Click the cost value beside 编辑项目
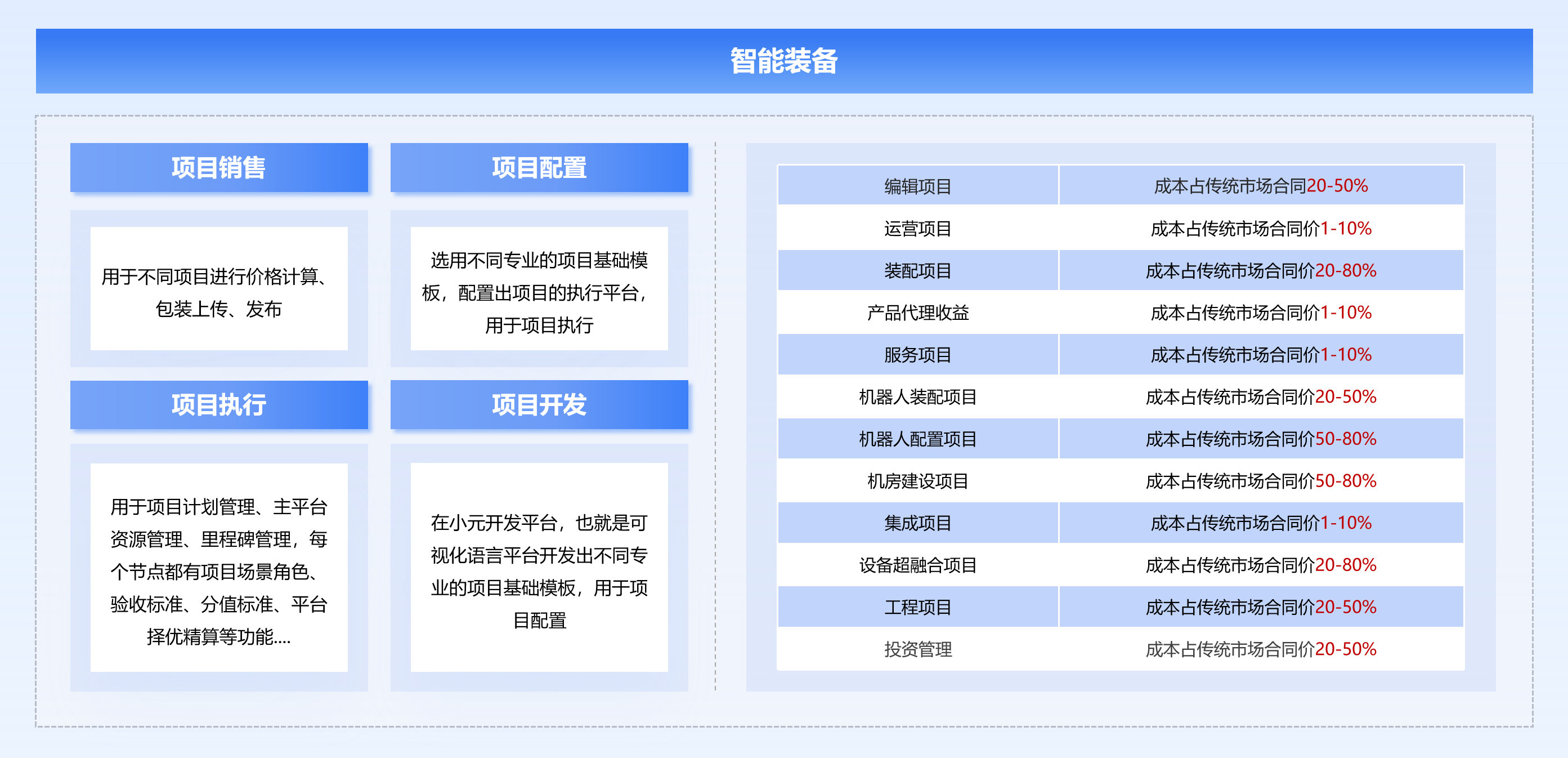The image size is (1568, 758). 1261,186
